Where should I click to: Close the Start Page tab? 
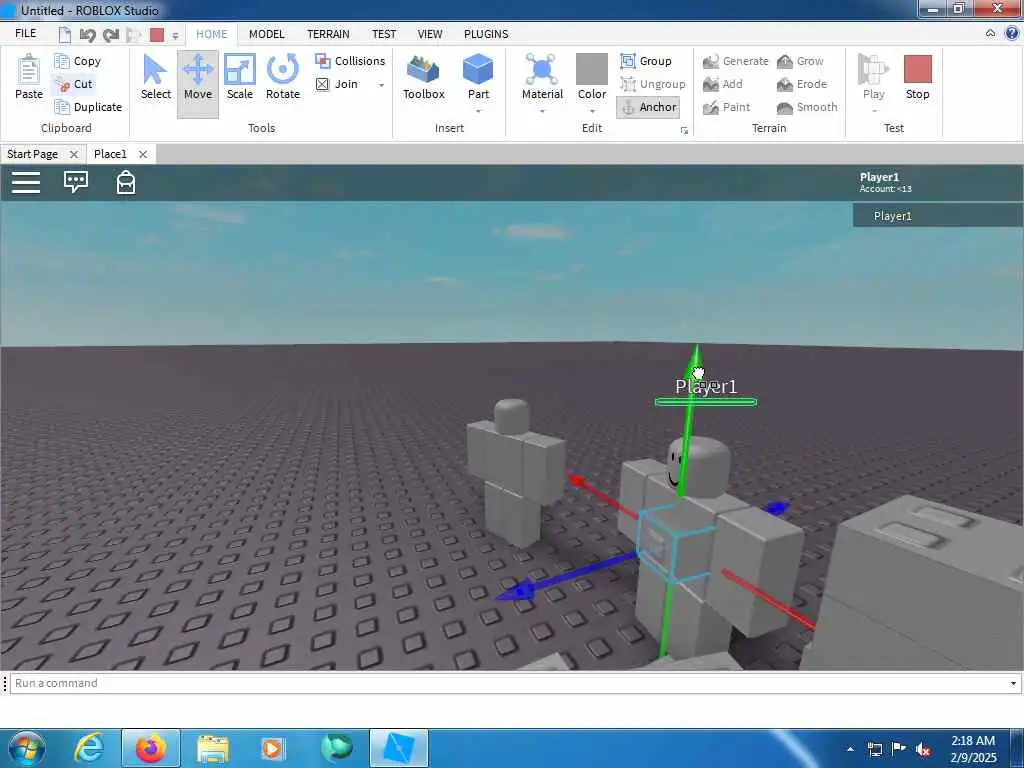point(74,154)
